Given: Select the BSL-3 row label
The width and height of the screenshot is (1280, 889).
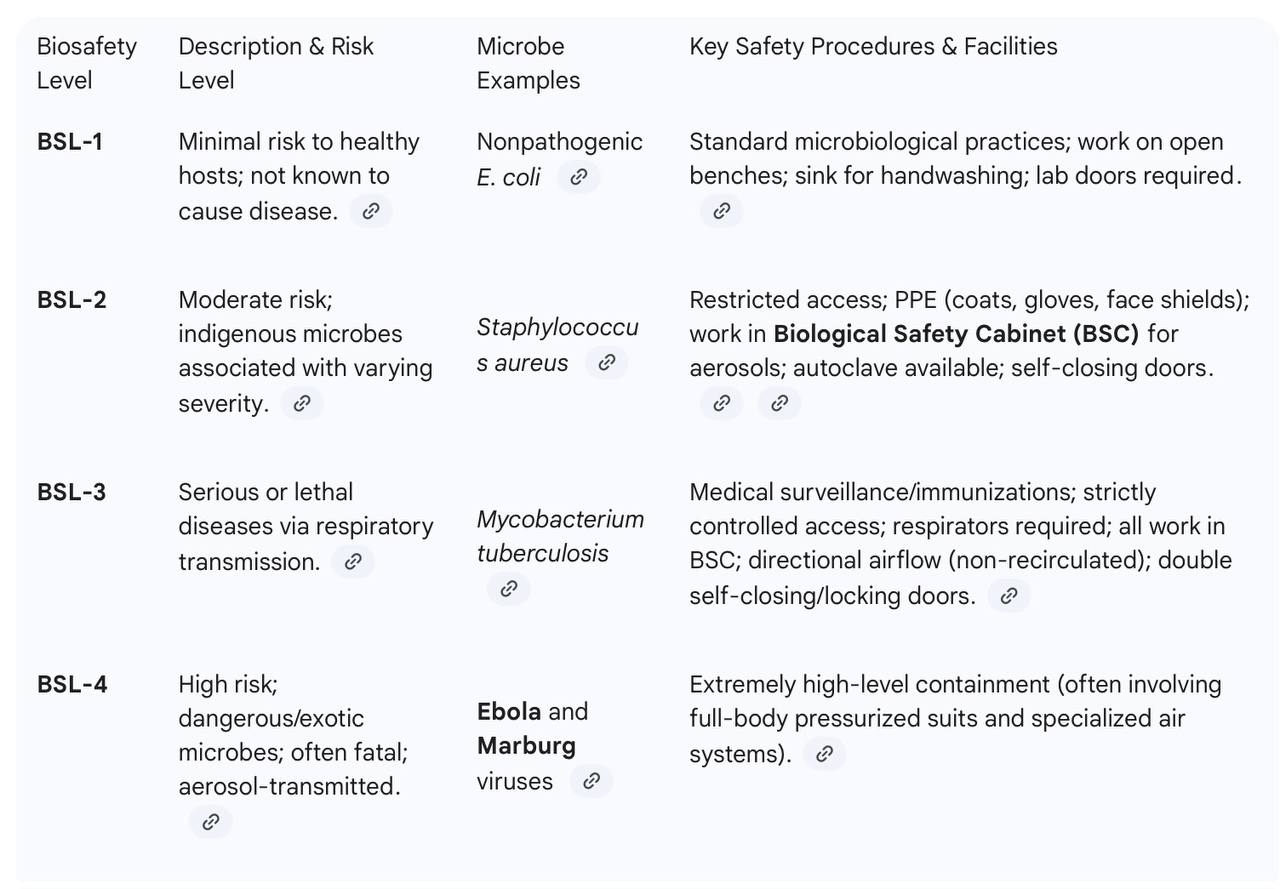Looking at the screenshot, I should pos(71,492).
